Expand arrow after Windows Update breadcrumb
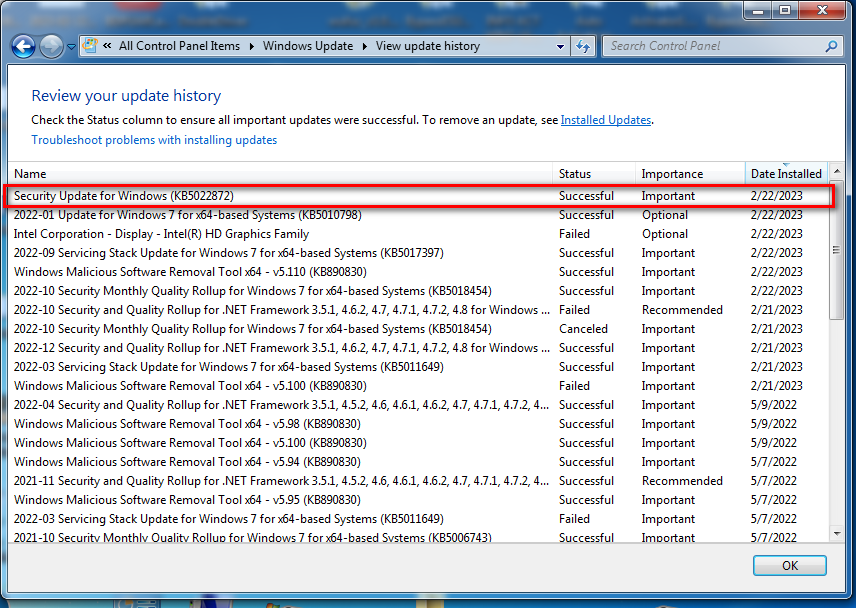 tap(365, 46)
